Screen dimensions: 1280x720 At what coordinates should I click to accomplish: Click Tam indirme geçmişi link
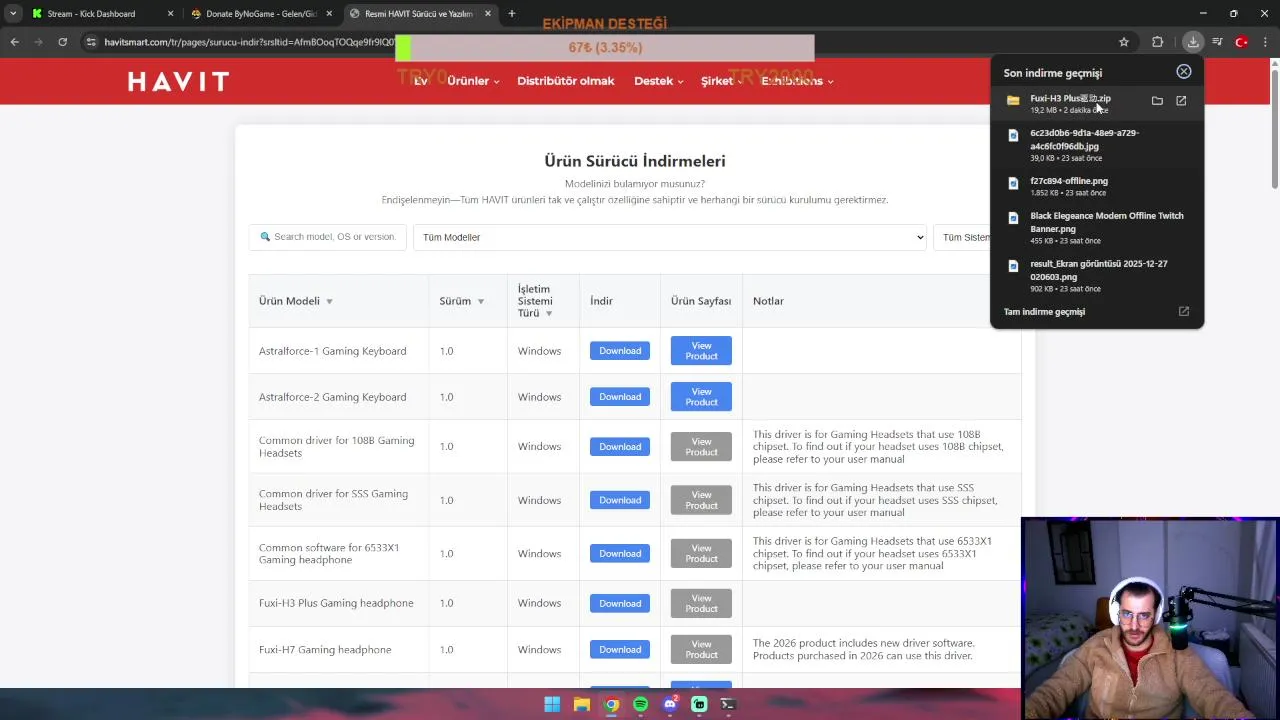[x=1044, y=311]
